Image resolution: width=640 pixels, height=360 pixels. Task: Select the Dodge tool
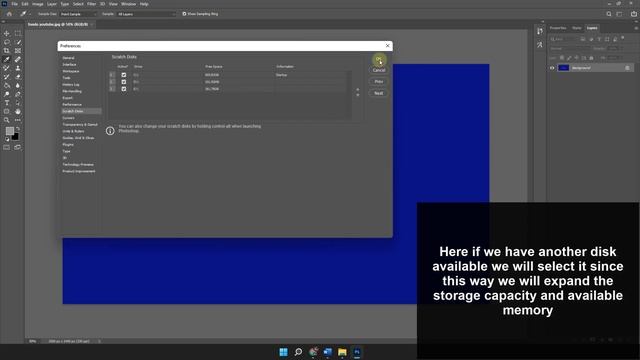click(x=7, y=94)
